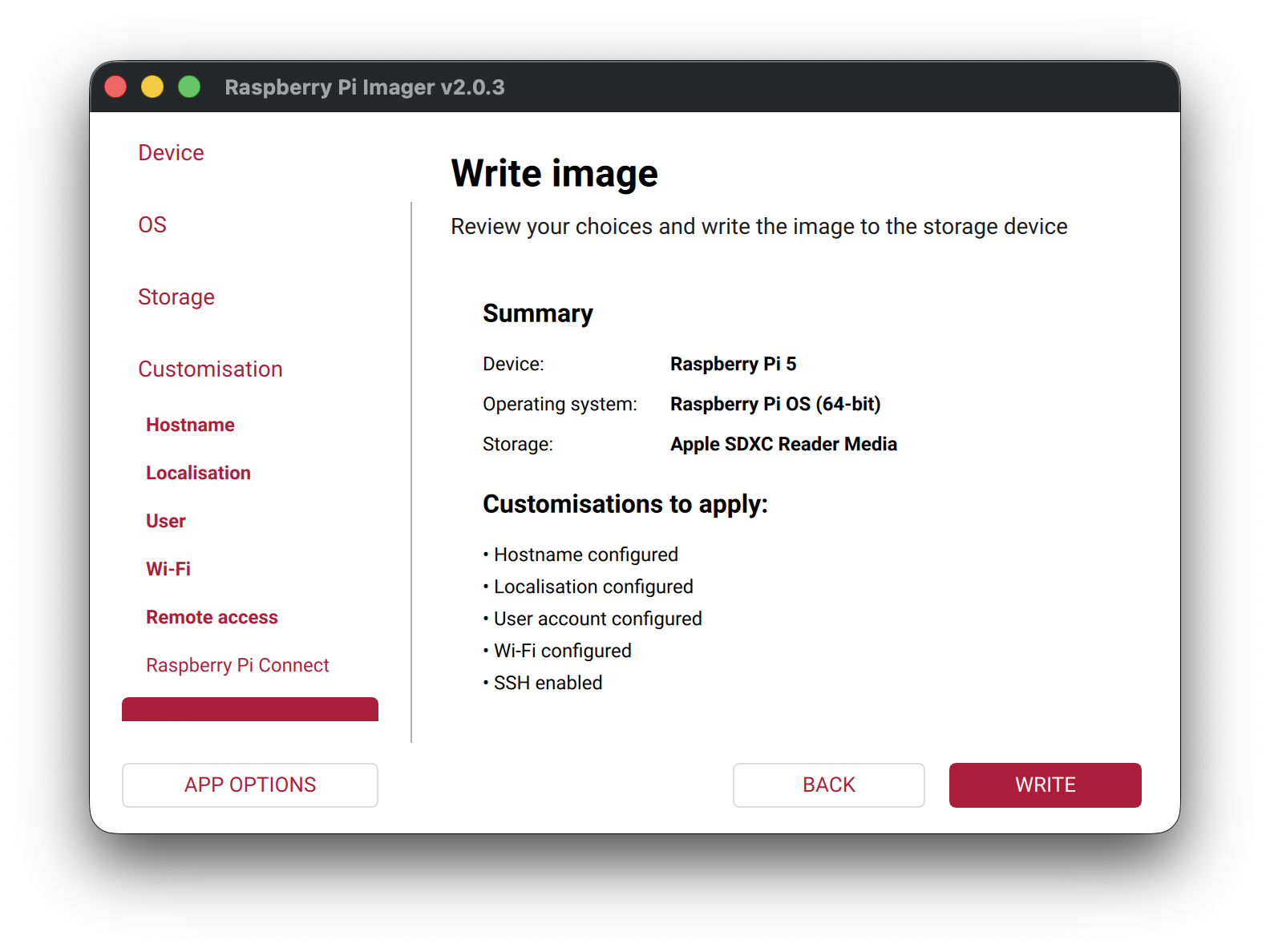Click WRITE to flash the image
This screenshot has width=1270, height=952.
pyautogui.click(x=1046, y=785)
